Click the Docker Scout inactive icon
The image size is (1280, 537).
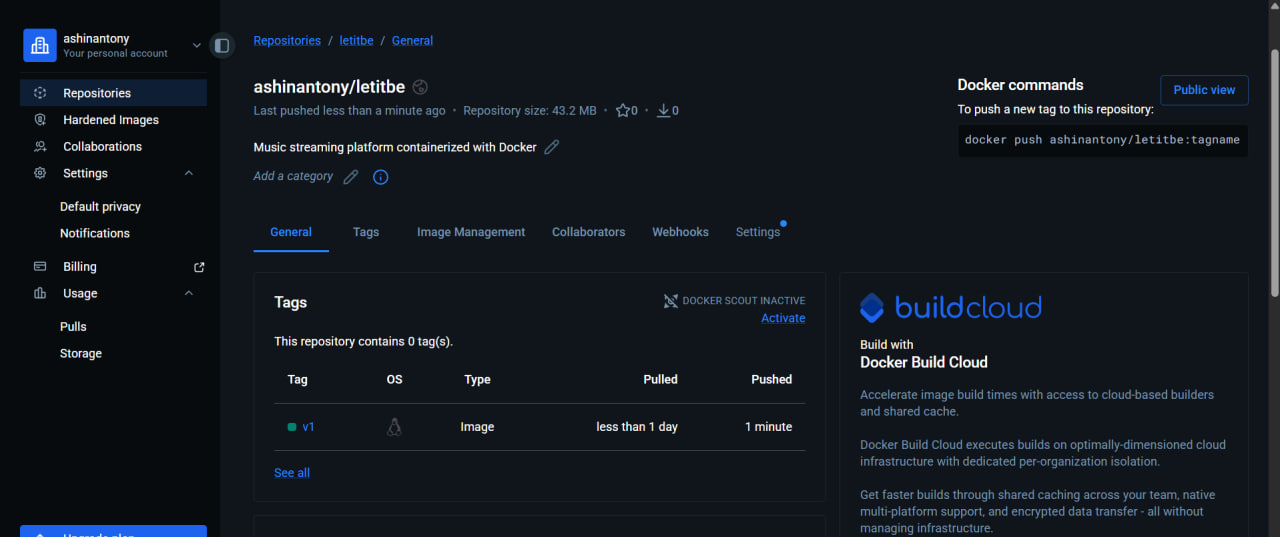671,301
